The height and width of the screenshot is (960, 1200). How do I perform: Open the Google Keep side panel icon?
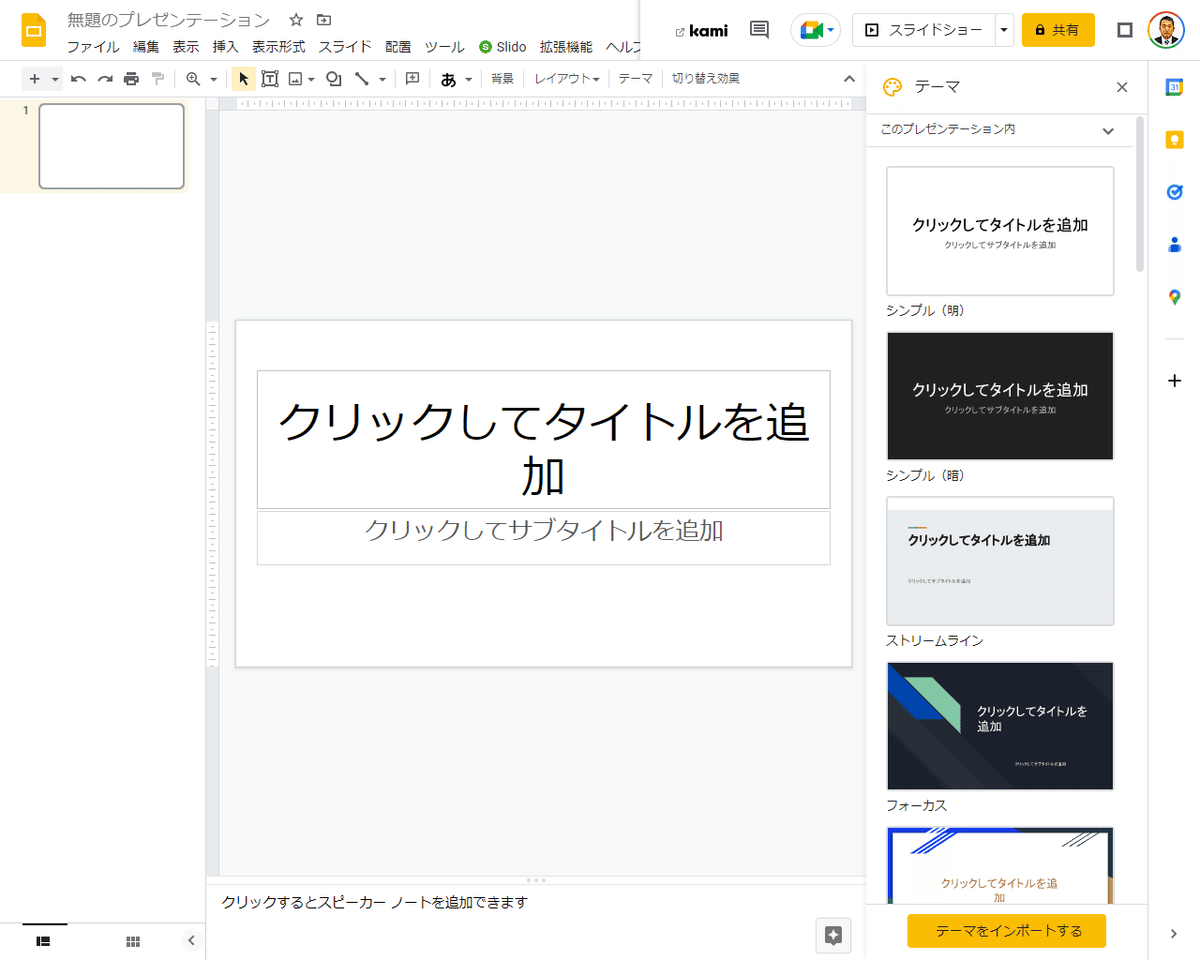point(1175,140)
